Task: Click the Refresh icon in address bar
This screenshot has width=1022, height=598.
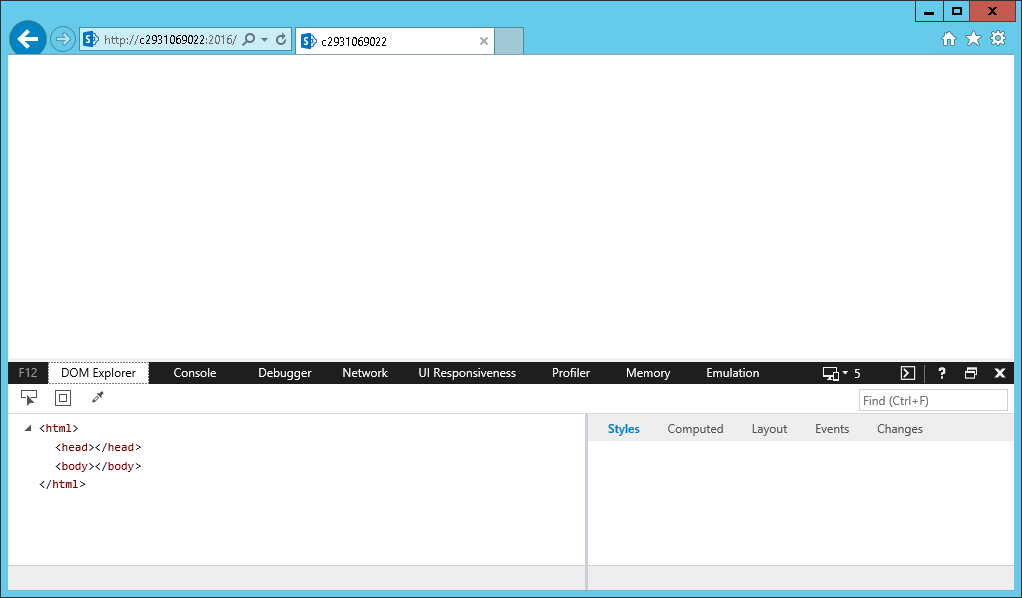Action: coord(281,40)
